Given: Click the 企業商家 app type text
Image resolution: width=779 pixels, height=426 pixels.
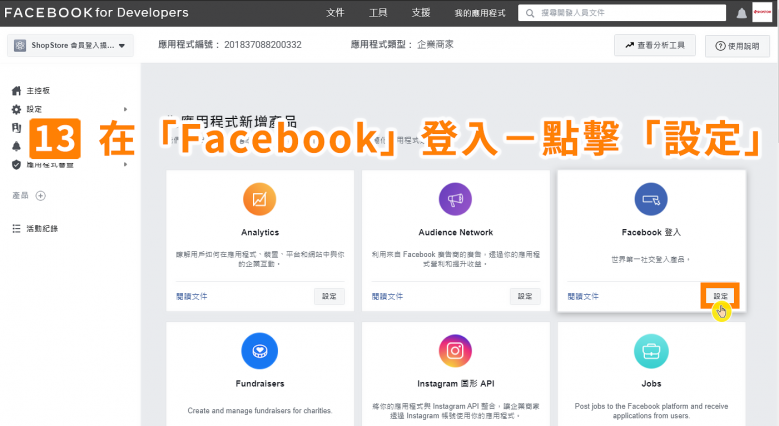Looking at the screenshot, I should coord(435,45).
